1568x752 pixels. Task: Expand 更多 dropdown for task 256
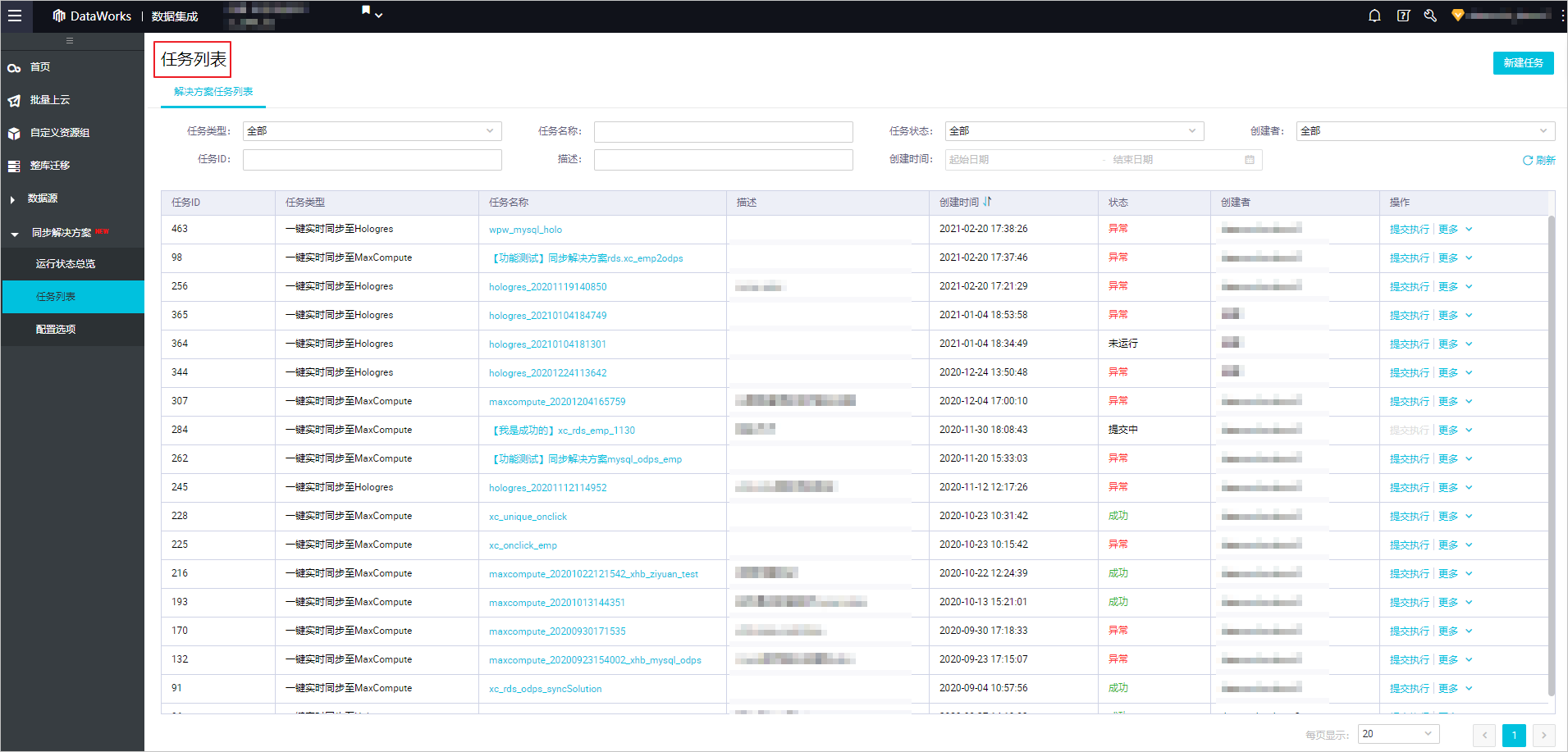coord(1456,287)
